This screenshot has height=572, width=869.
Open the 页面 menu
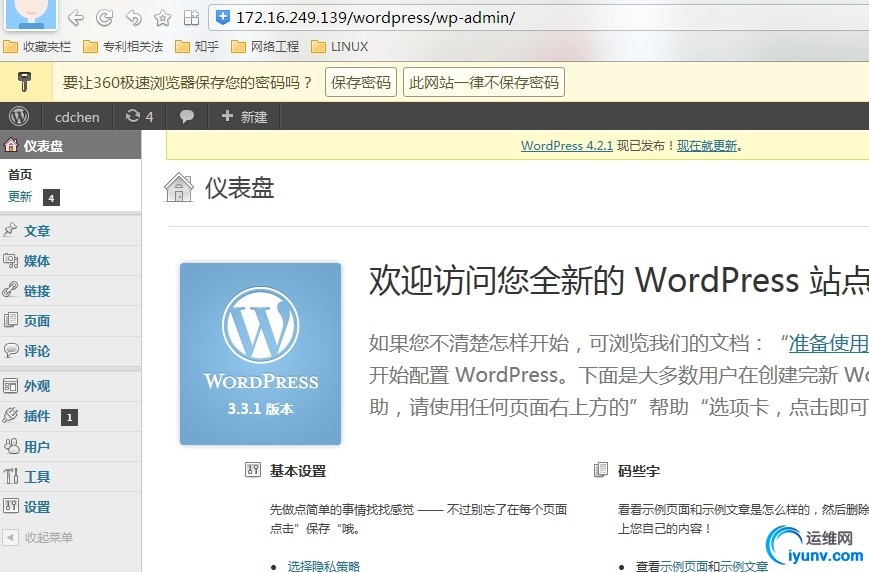point(37,320)
